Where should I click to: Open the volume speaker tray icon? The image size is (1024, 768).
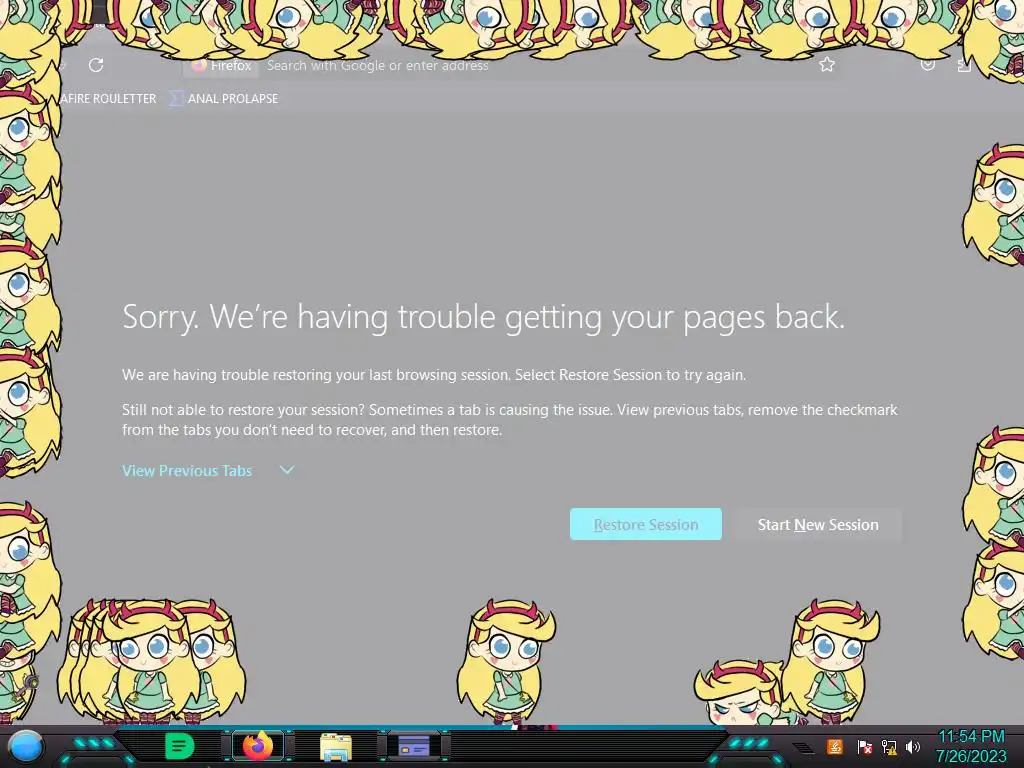(x=913, y=746)
